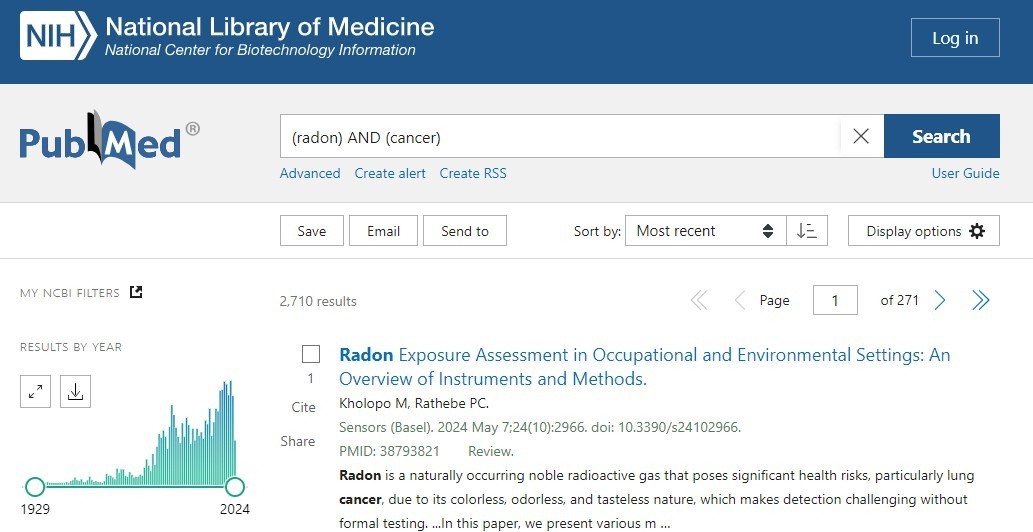Expand the results by year chart
Viewport: 1033px width, 532px height.
coord(36,392)
